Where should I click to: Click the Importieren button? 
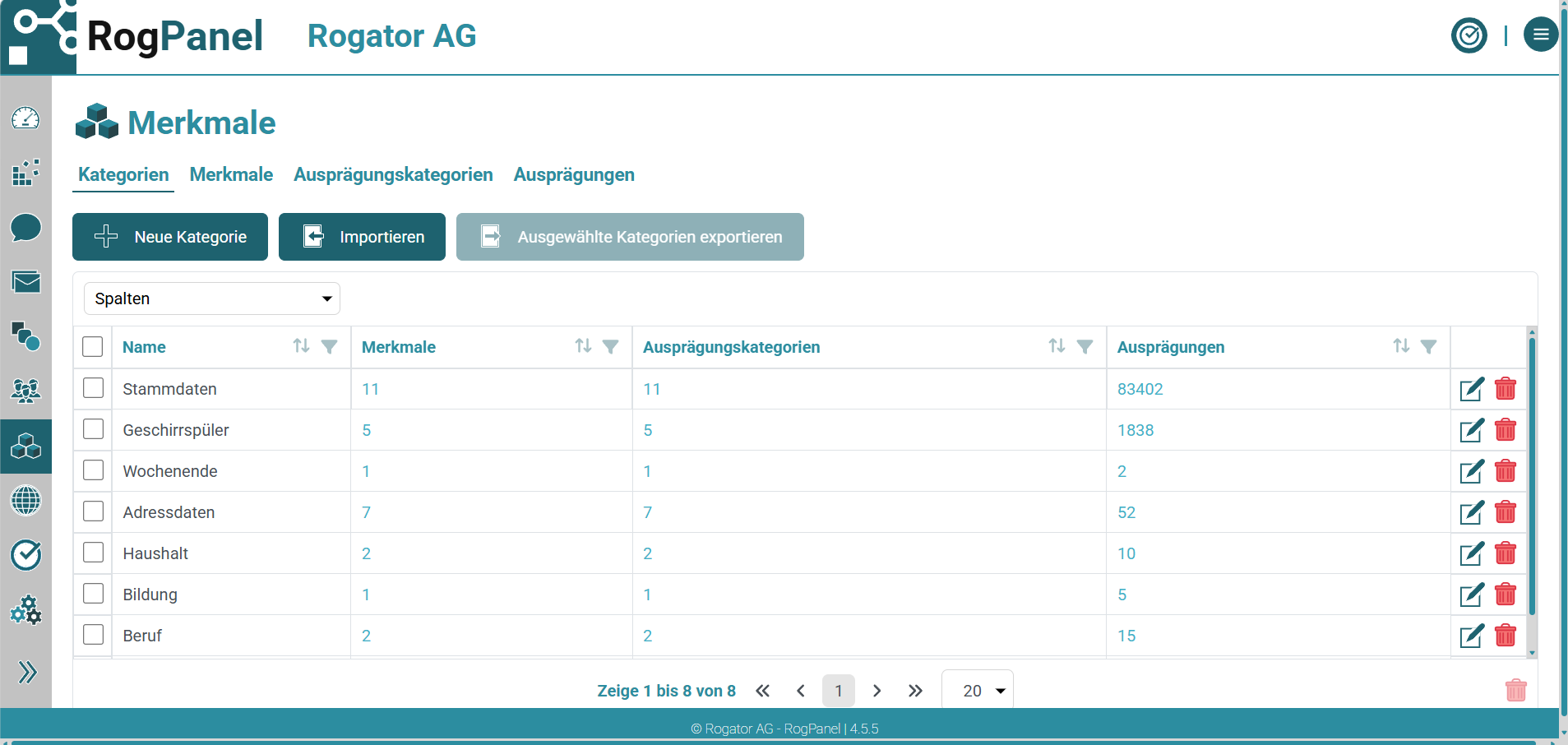coord(362,237)
